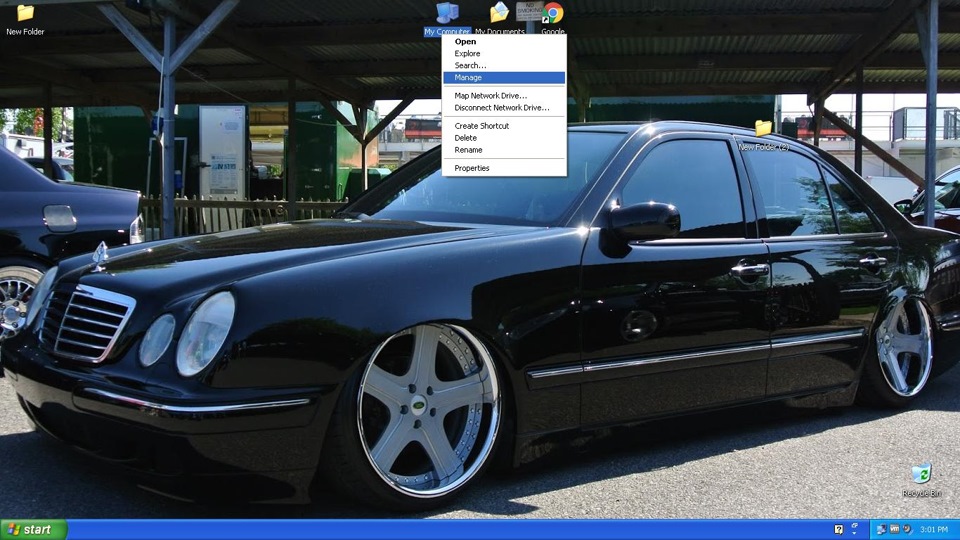Click the taskbar clock showing 3:01 PM
The image size is (960, 540).
click(x=934, y=529)
